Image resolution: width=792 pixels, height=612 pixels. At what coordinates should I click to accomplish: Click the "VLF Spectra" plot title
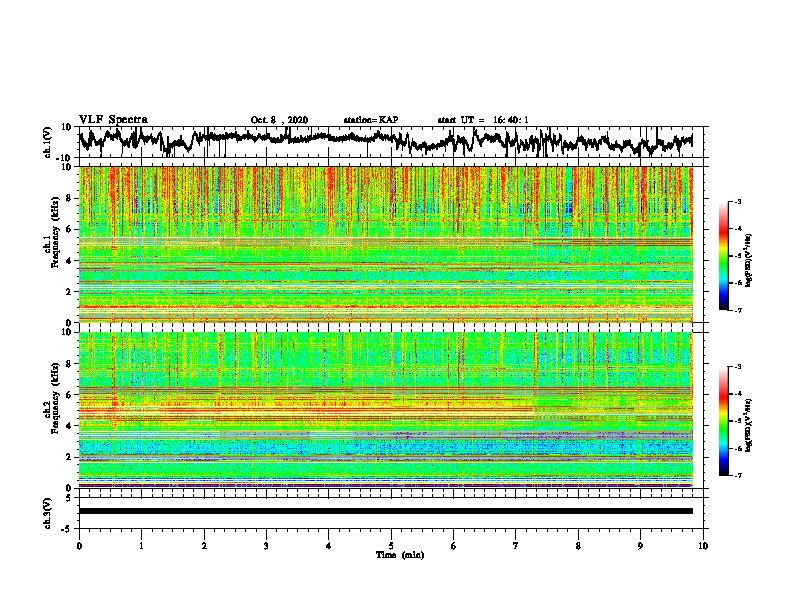(113, 120)
